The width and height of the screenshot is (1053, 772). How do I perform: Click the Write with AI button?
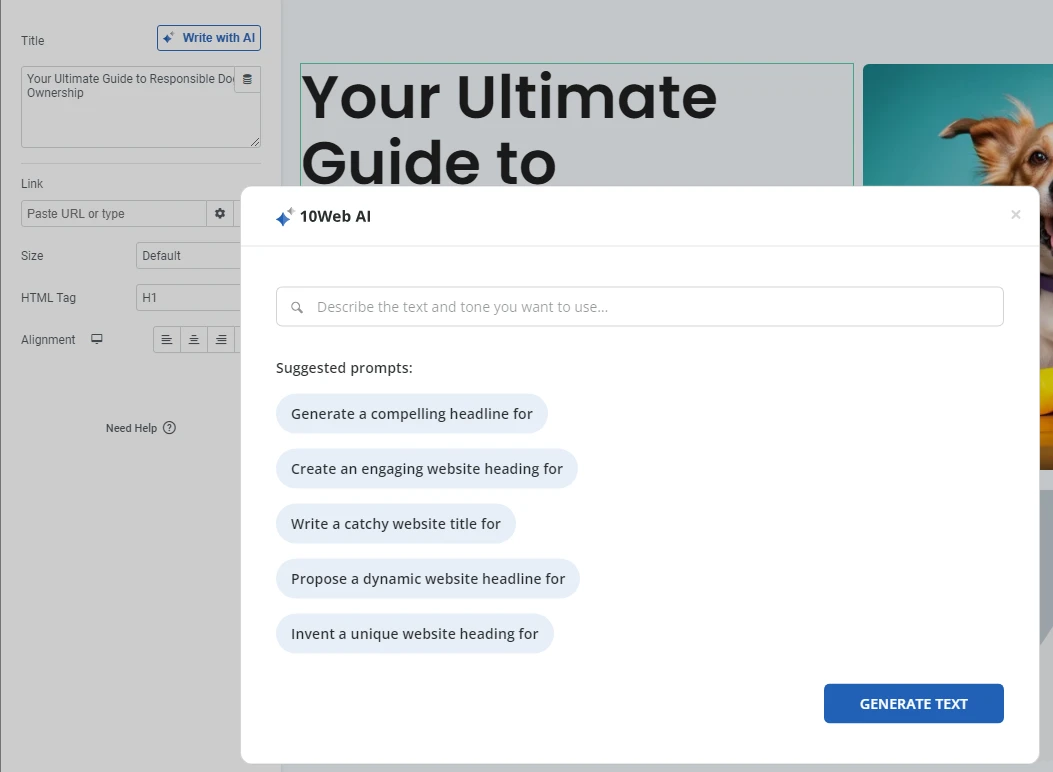click(209, 38)
